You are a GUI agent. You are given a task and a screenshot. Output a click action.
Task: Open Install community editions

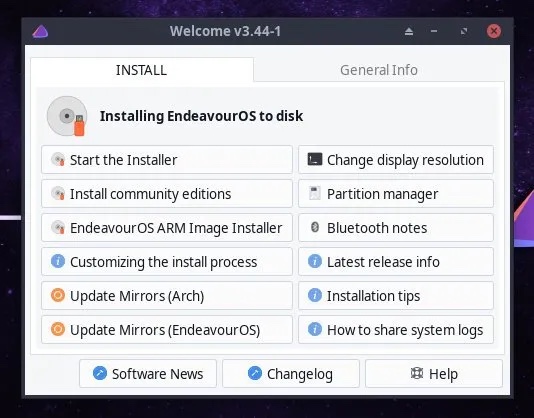click(167, 194)
